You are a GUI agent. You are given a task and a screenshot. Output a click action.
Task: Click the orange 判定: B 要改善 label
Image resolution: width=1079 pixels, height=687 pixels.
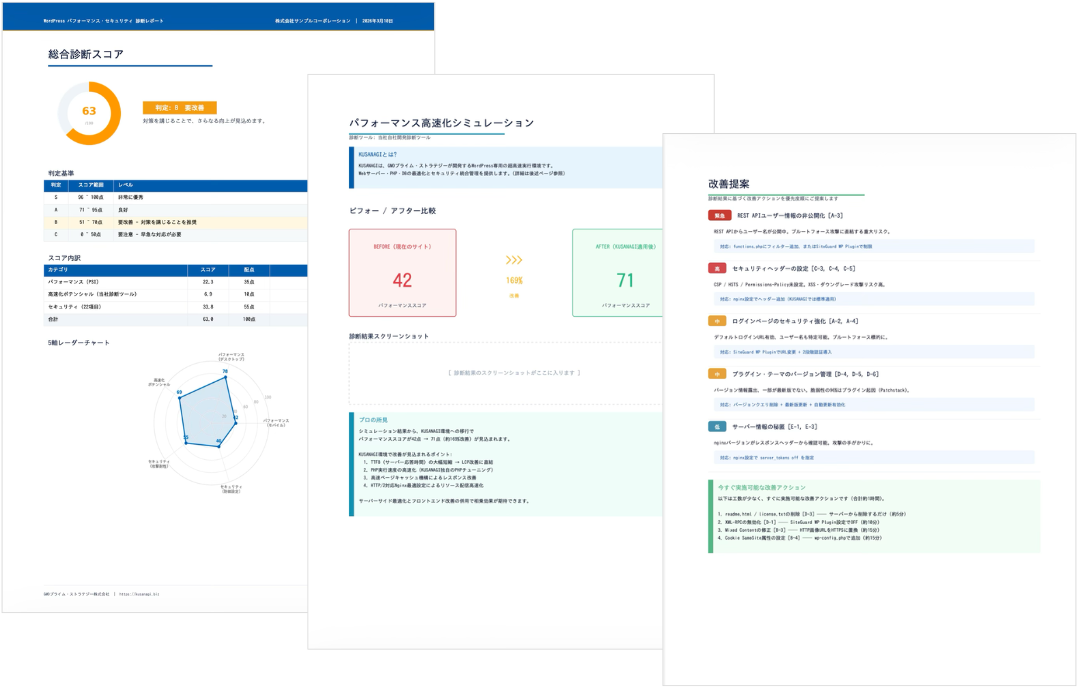(x=180, y=108)
